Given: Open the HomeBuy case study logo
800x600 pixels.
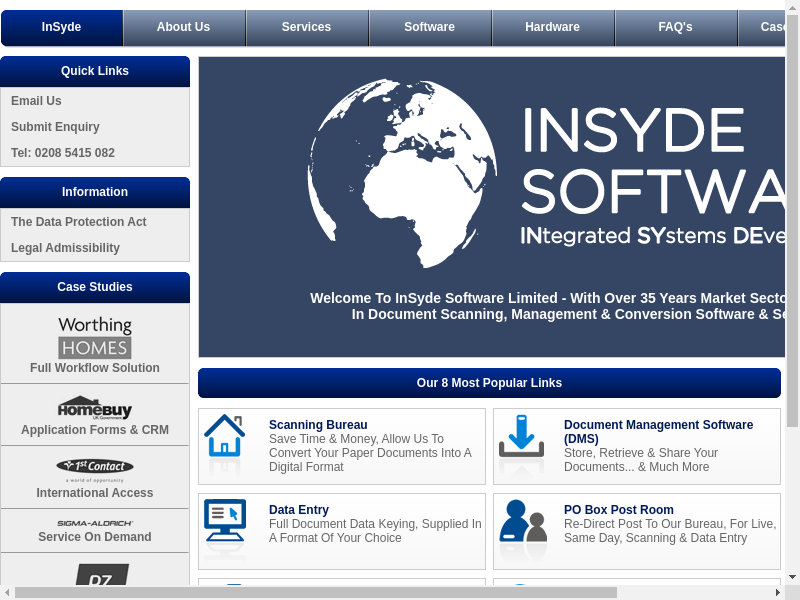Looking at the screenshot, I should 95,408.
